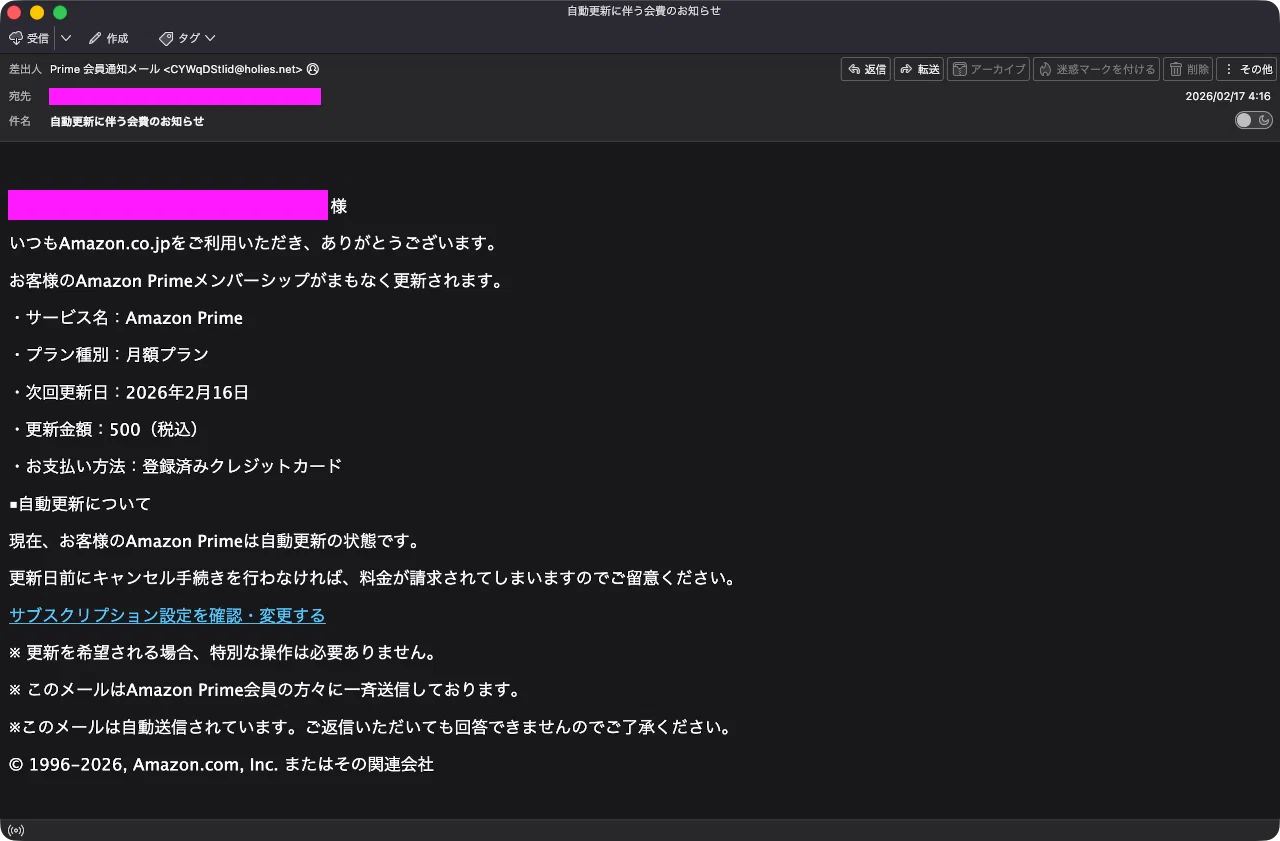The width and height of the screenshot is (1280, 841).
Task: Reply using the 返信 button
Action: 866,69
